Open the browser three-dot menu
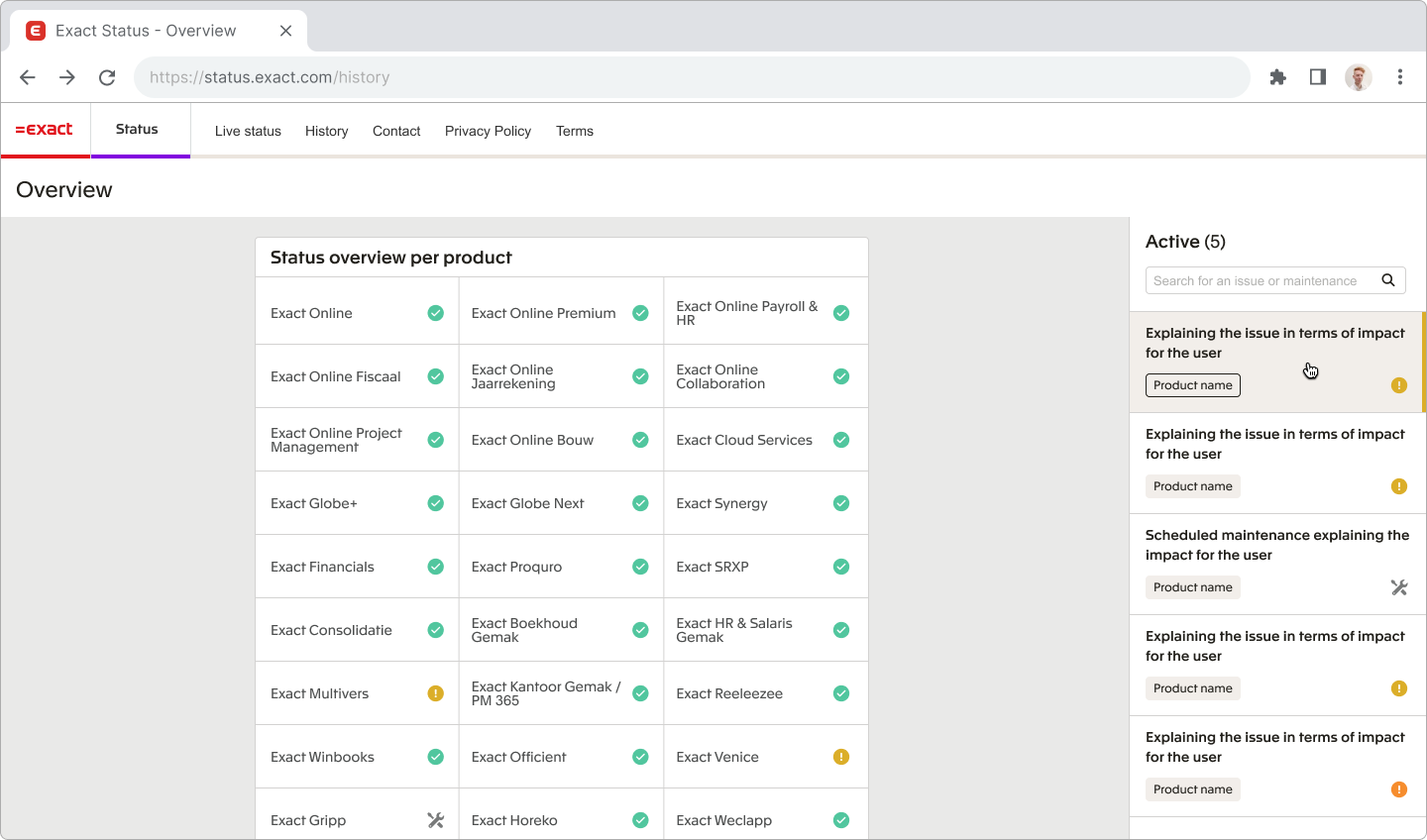1427x840 pixels. [1399, 77]
